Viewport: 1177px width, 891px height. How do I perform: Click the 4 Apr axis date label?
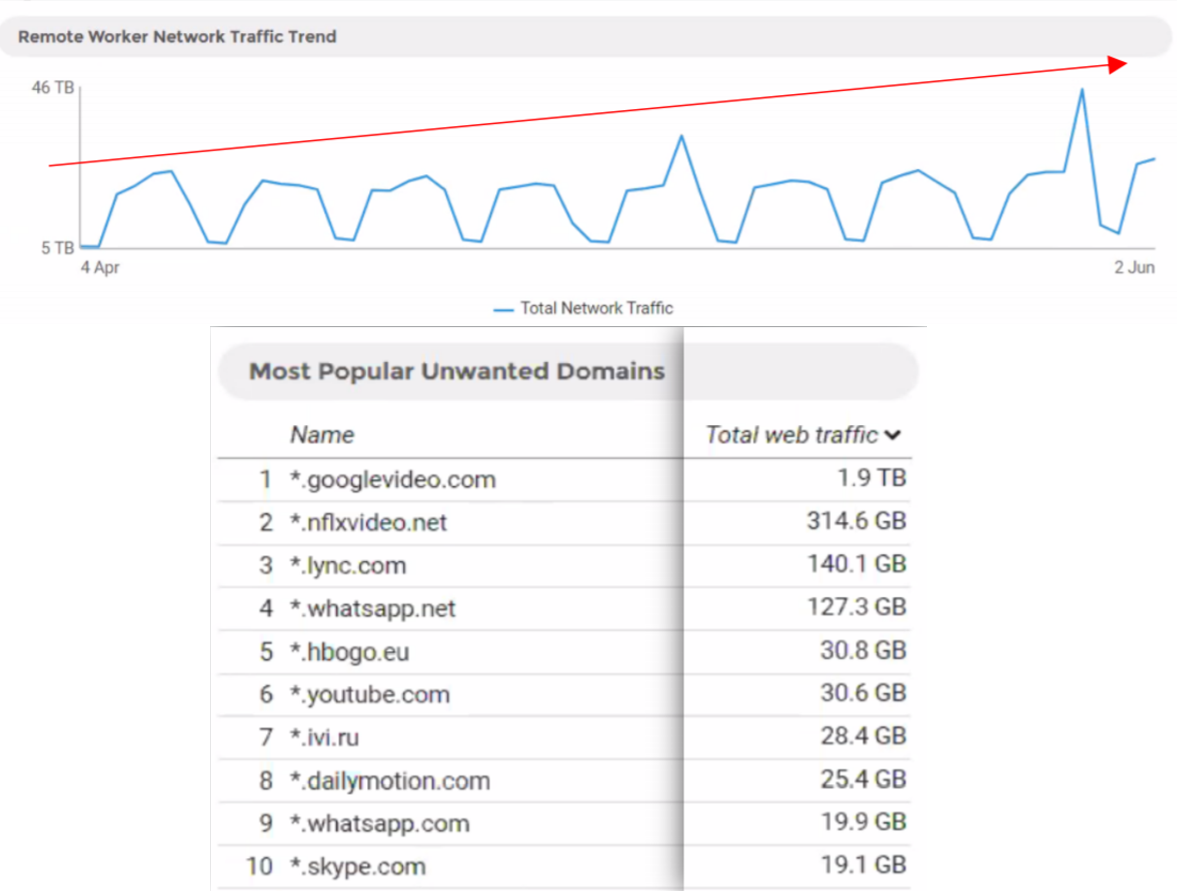tap(100, 268)
